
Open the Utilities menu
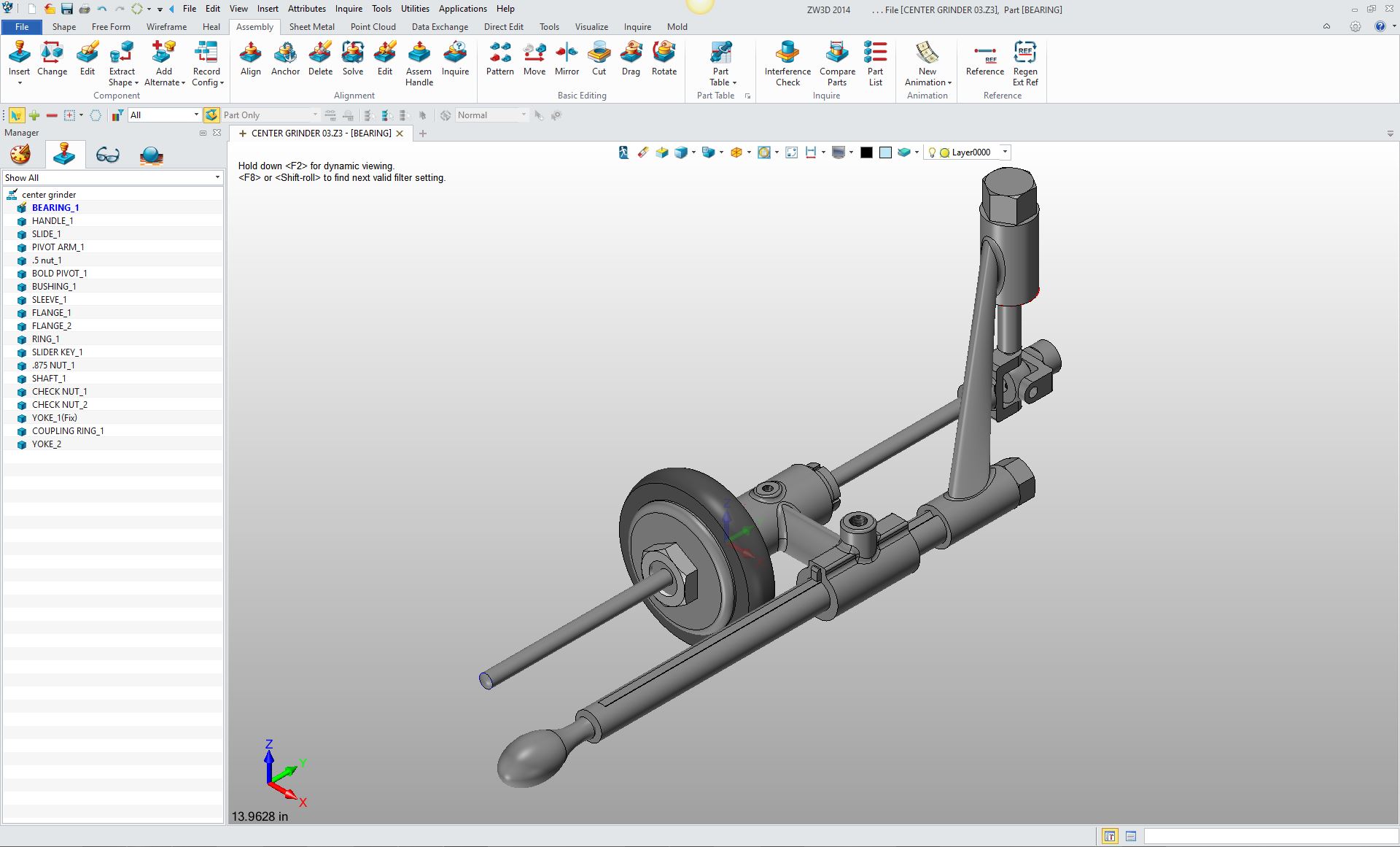tap(415, 9)
